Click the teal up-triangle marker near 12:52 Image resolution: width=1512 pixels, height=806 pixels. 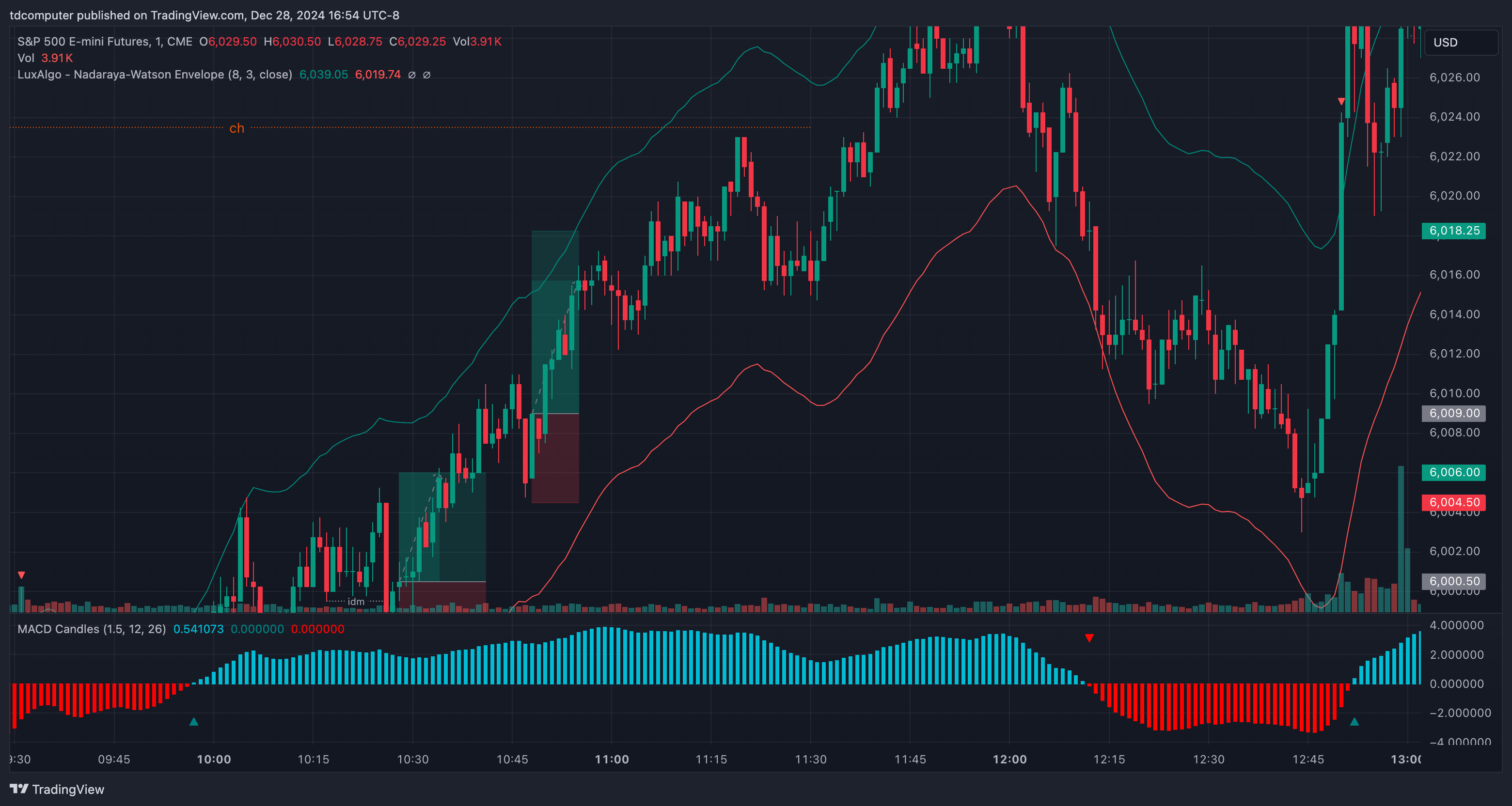pyautogui.click(x=1354, y=722)
